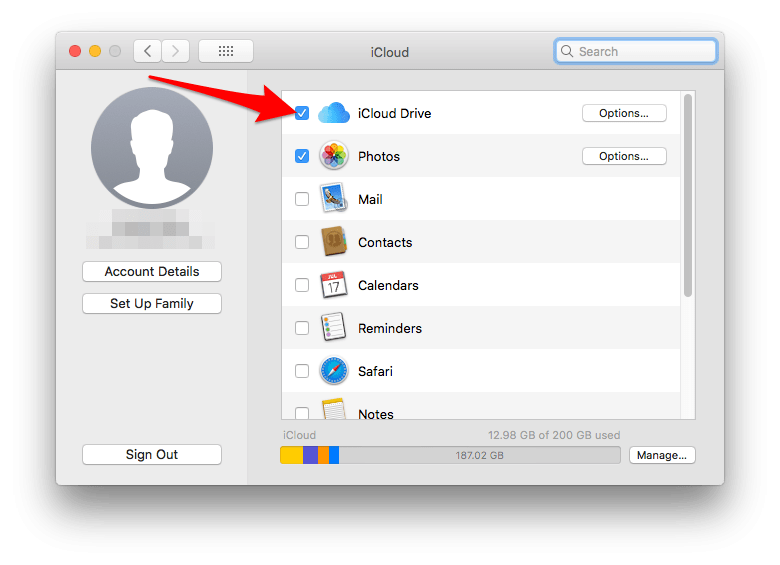Viewport: 780px width, 565px height.
Task: Minimize window with yellow button
Action: pos(95,51)
